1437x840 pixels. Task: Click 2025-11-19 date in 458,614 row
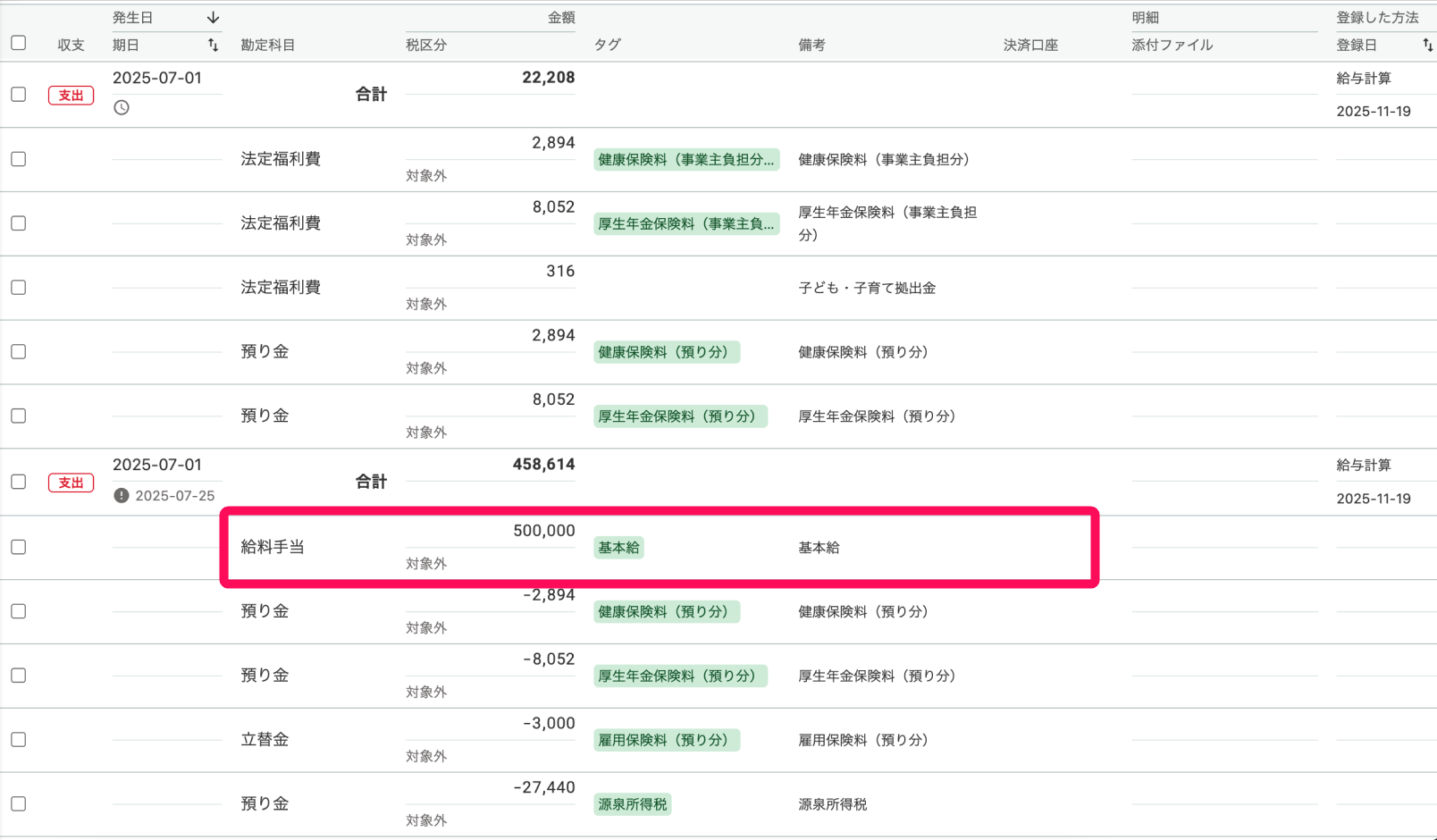pyautogui.click(x=1374, y=499)
